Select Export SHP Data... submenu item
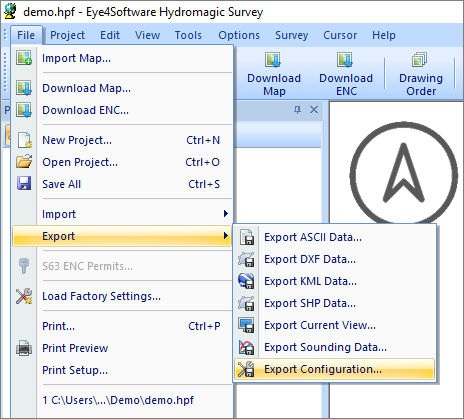This screenshot has height=419, width=464. click(x=335, y=303)
